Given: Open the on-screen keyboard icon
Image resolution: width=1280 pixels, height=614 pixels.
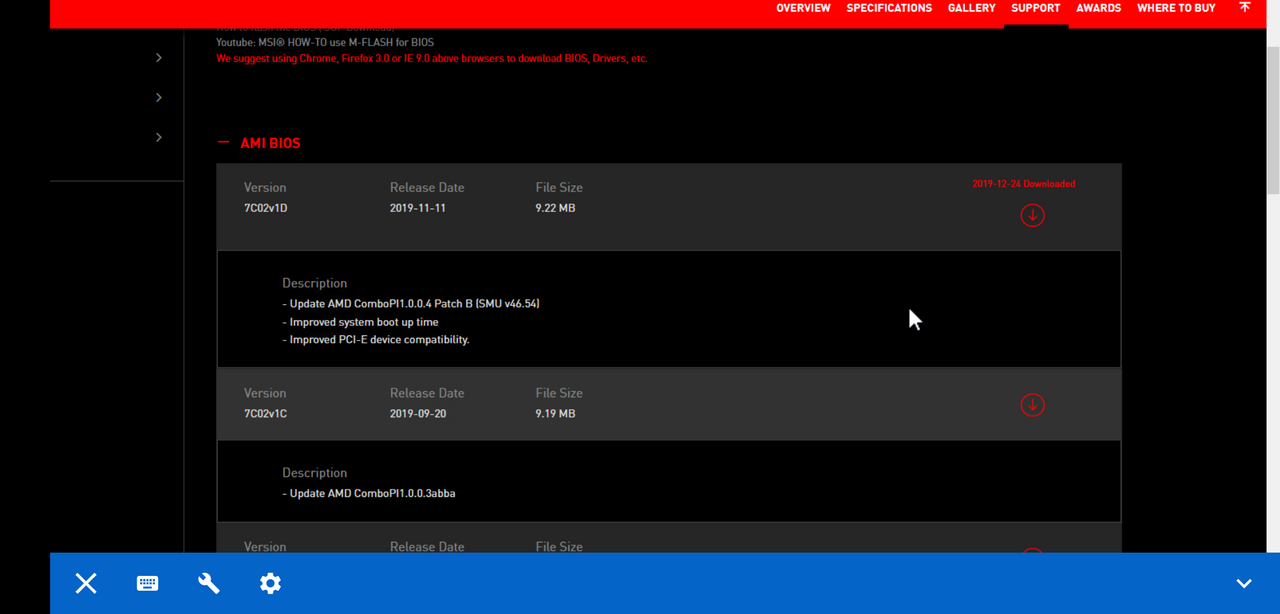Looking at the screenshot, I should pos(147,583).
